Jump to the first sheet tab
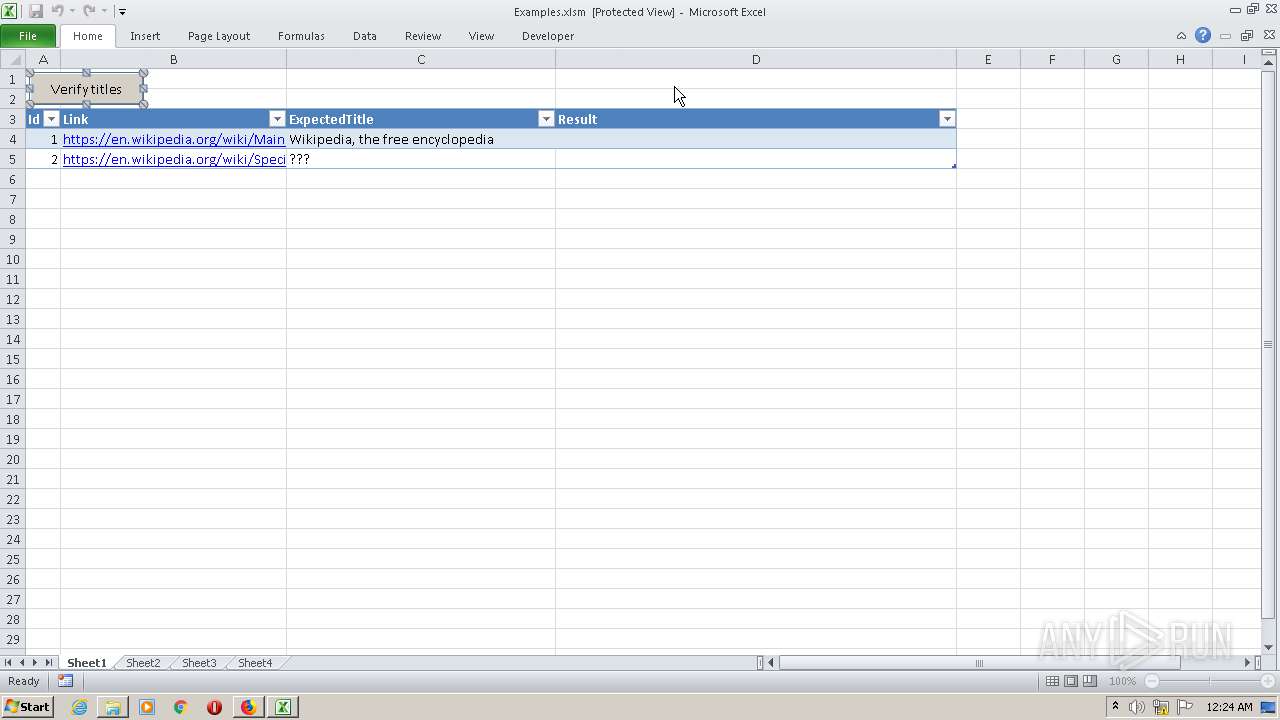The height and width of the screenshot is (720, 1280). pos(8,663)
